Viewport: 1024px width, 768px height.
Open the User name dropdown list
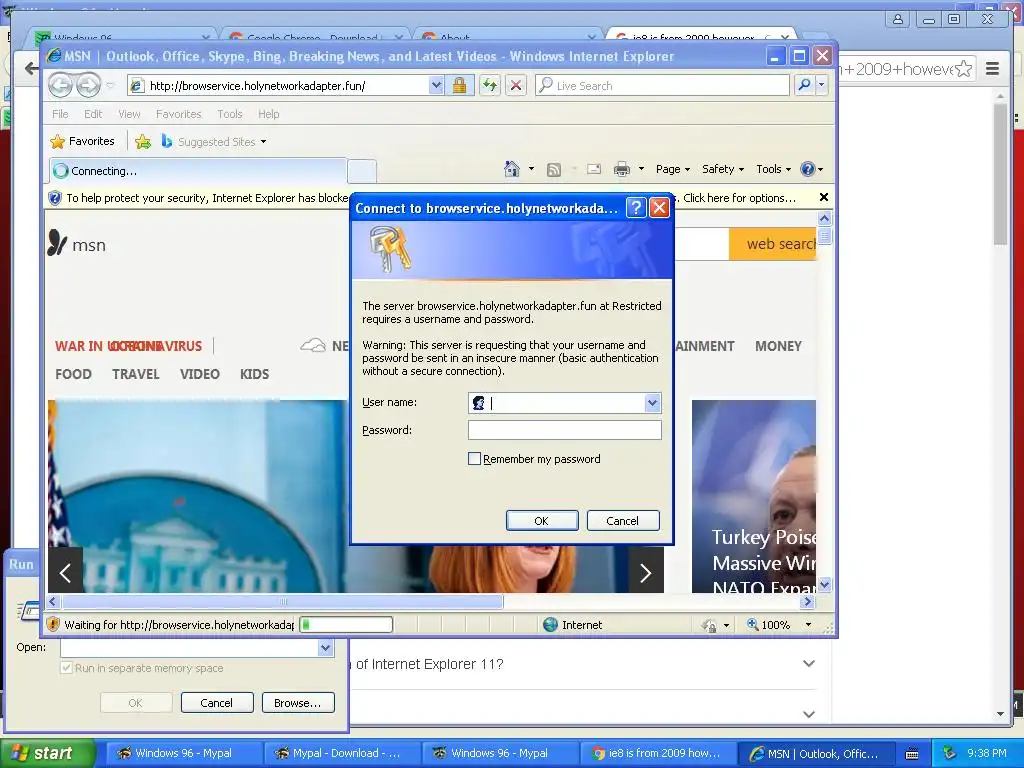tap(652, 403)
